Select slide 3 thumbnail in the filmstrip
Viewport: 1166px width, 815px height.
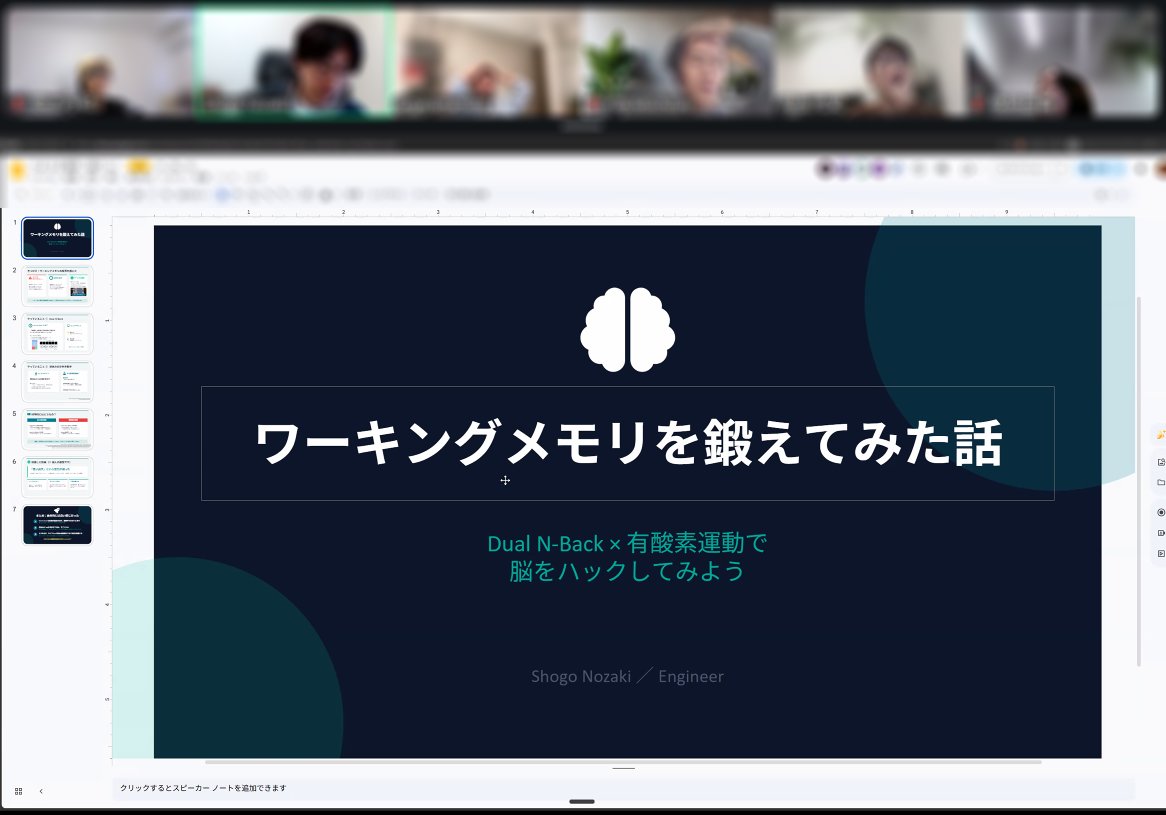(x=57, y=333)
